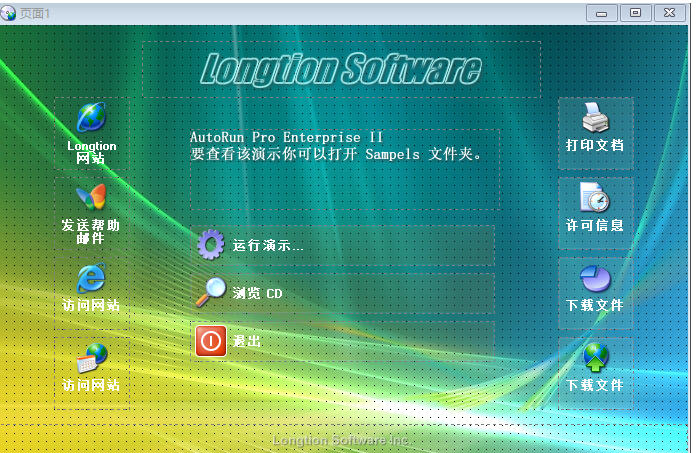699x453 pixels.
Task: Click the Internet Explorer icon for 访问网站
Action: click(91, 278)
